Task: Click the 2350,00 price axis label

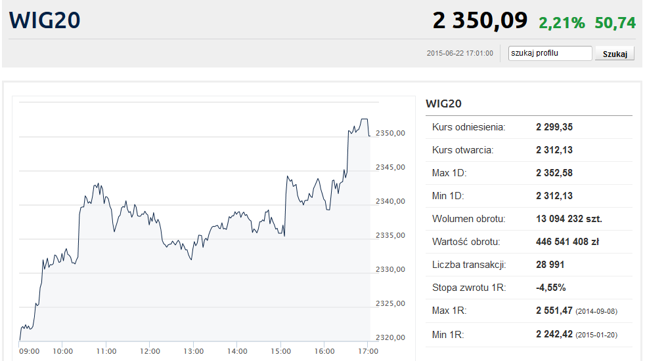Action: tap(390, 133)
